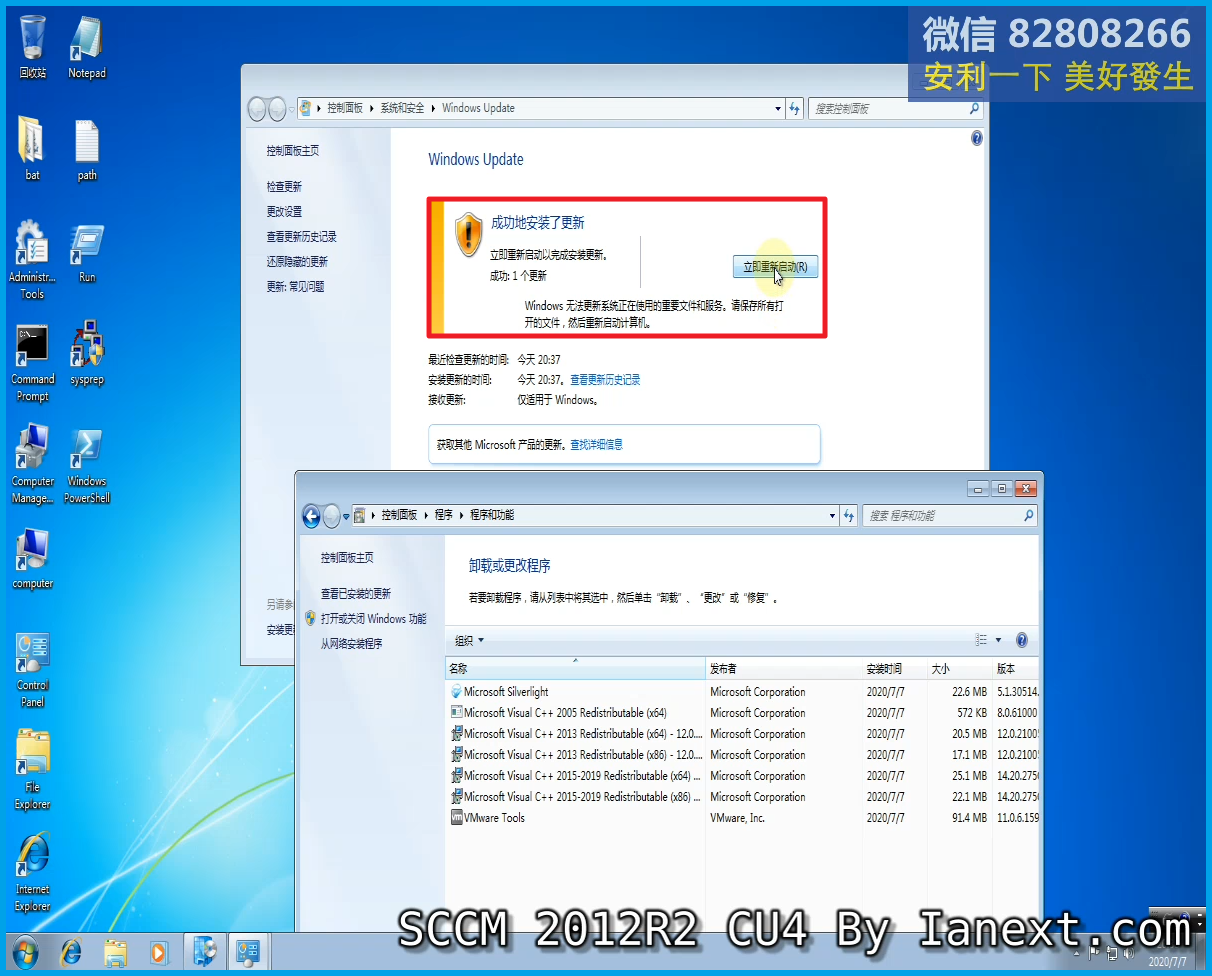Select the bat folder on the desktop

32,149
